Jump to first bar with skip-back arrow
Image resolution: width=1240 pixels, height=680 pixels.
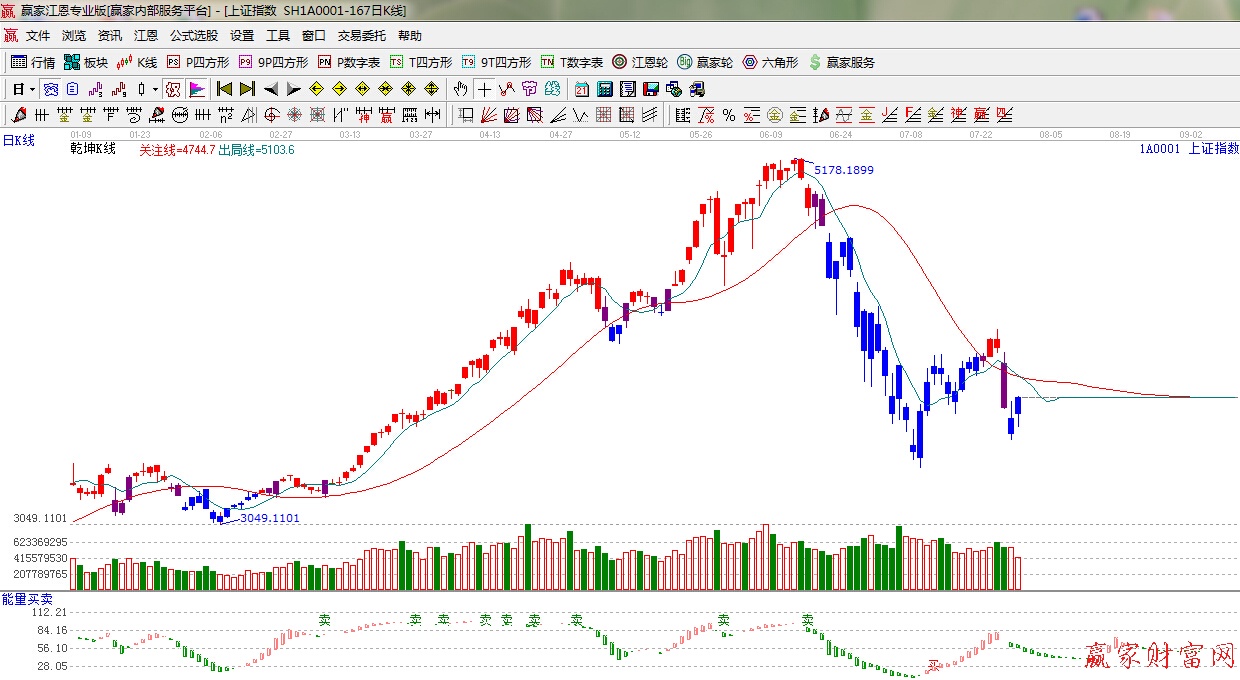(x=224, y=89)
